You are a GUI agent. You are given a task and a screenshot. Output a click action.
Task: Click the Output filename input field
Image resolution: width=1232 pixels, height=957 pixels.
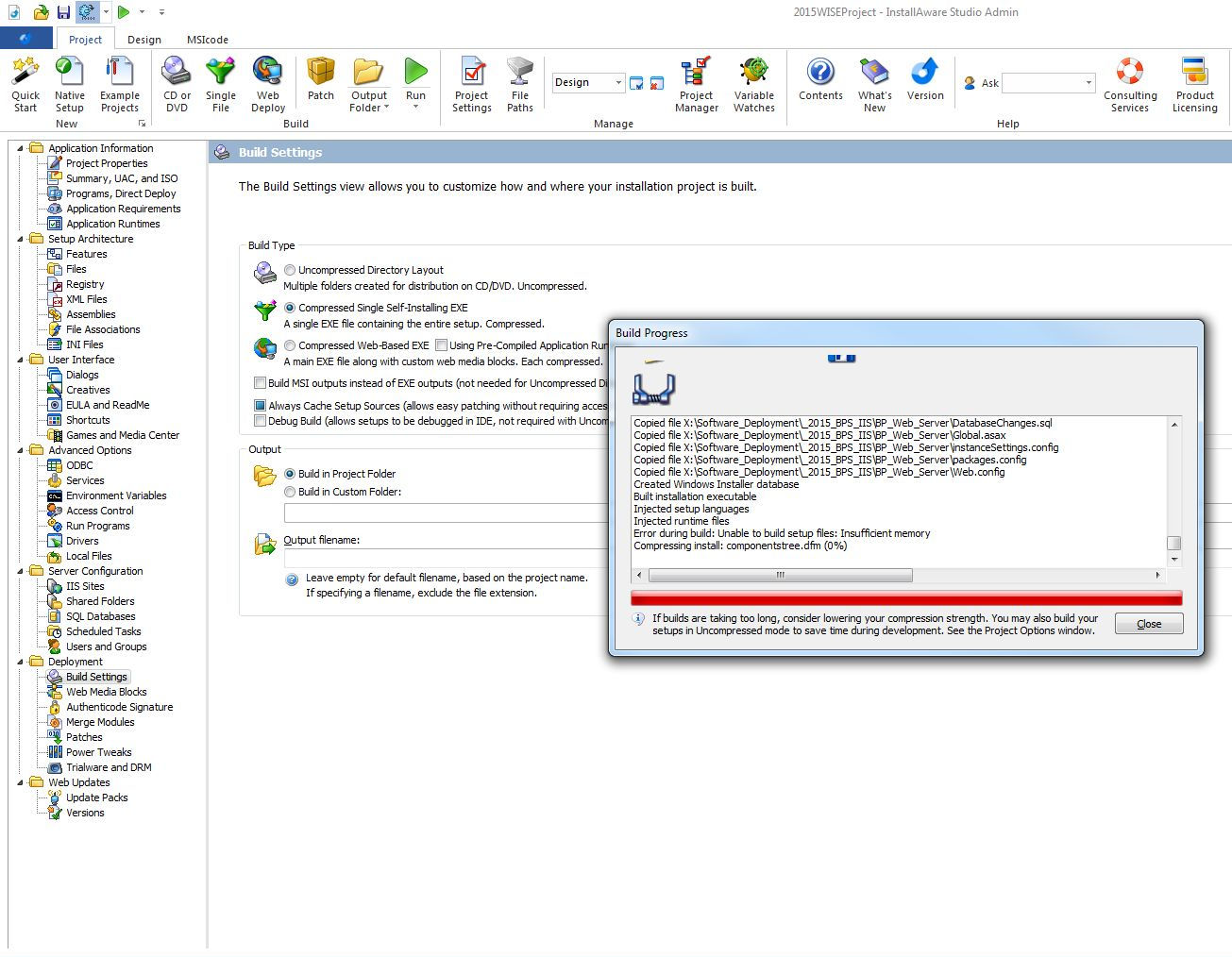[446, 558]
